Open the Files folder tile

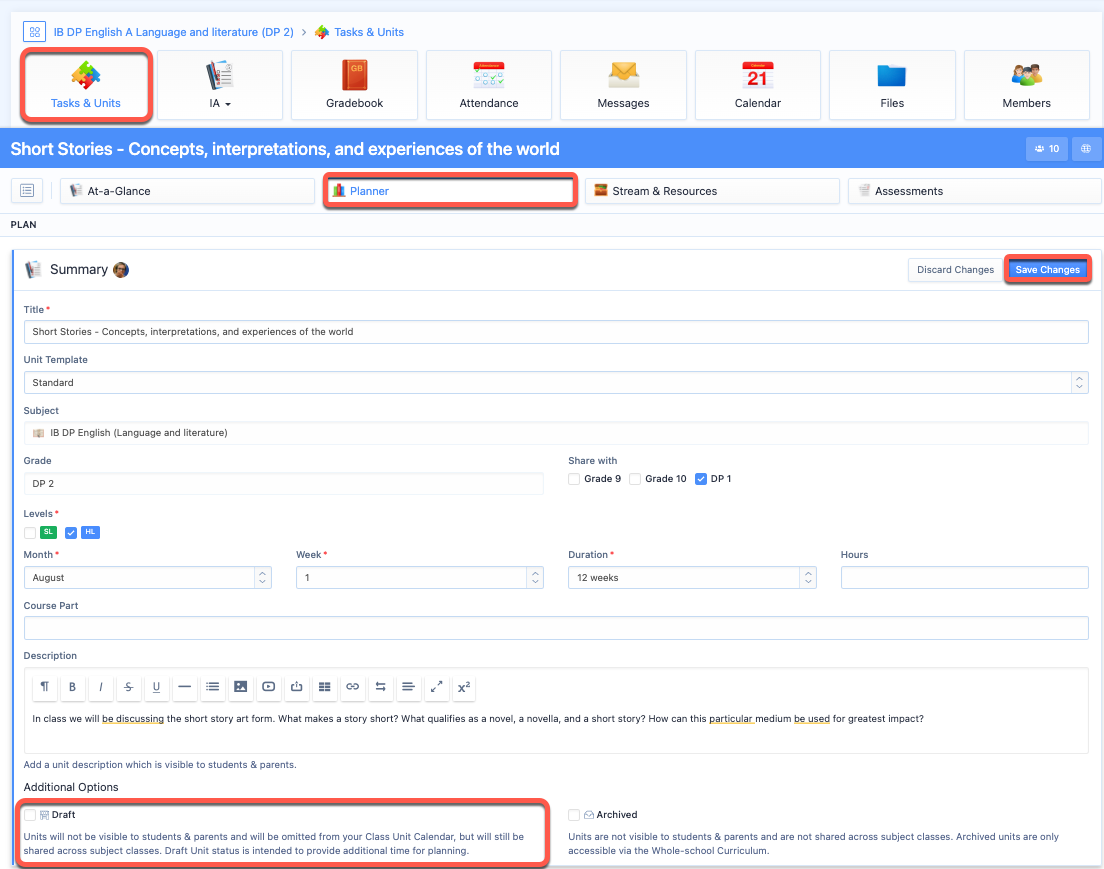(x=892, y=85)
